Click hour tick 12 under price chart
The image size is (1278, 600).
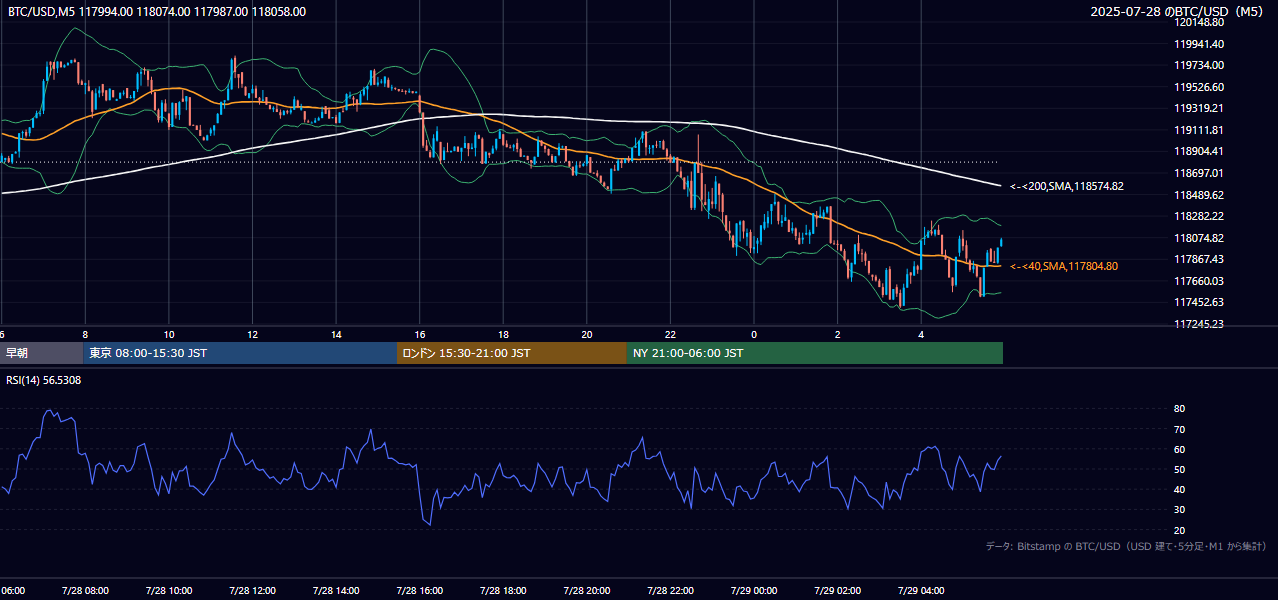pos(252,335)
